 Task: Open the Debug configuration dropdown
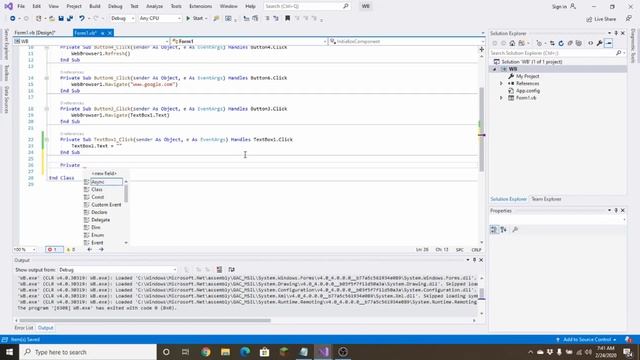122,18
